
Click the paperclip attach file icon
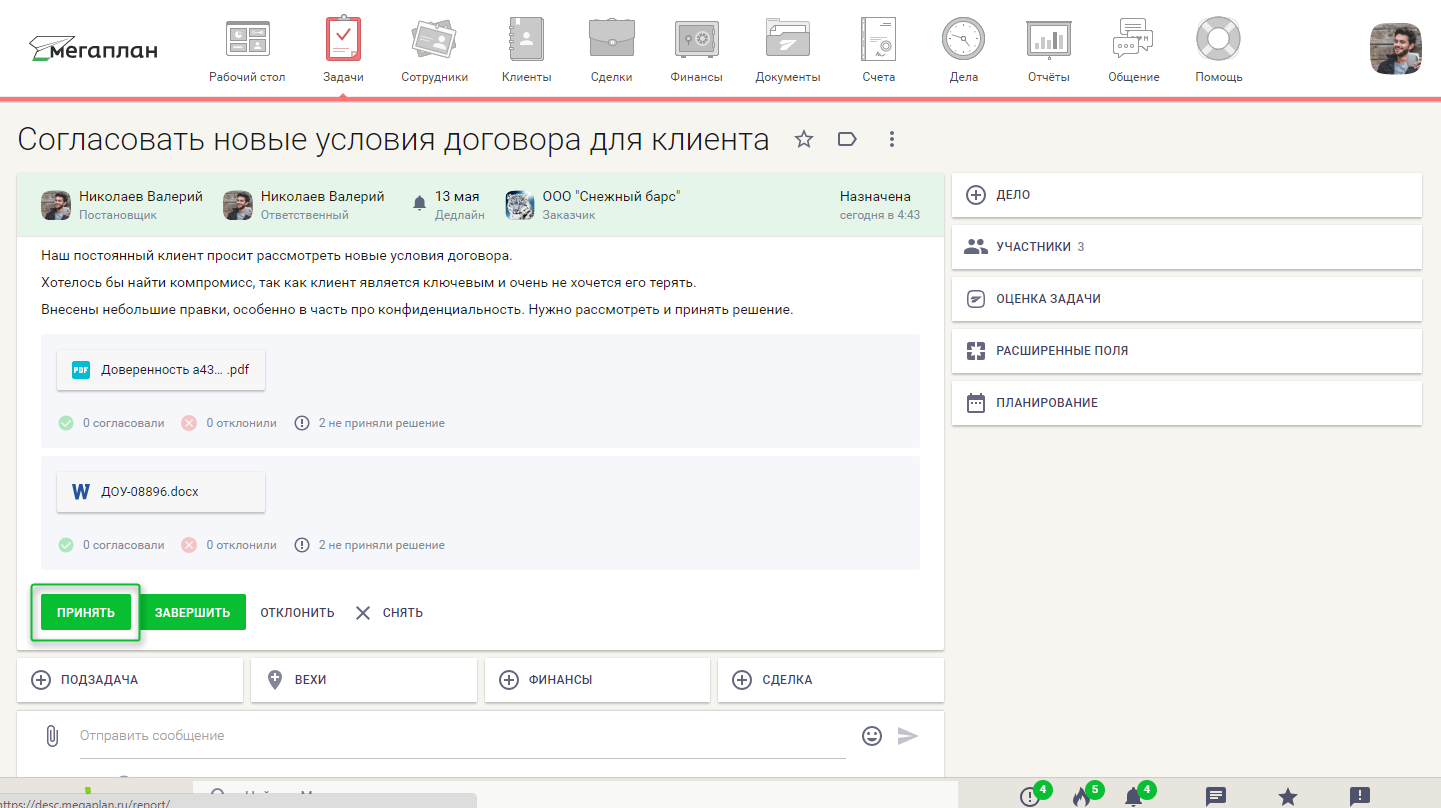coord(52,736)
